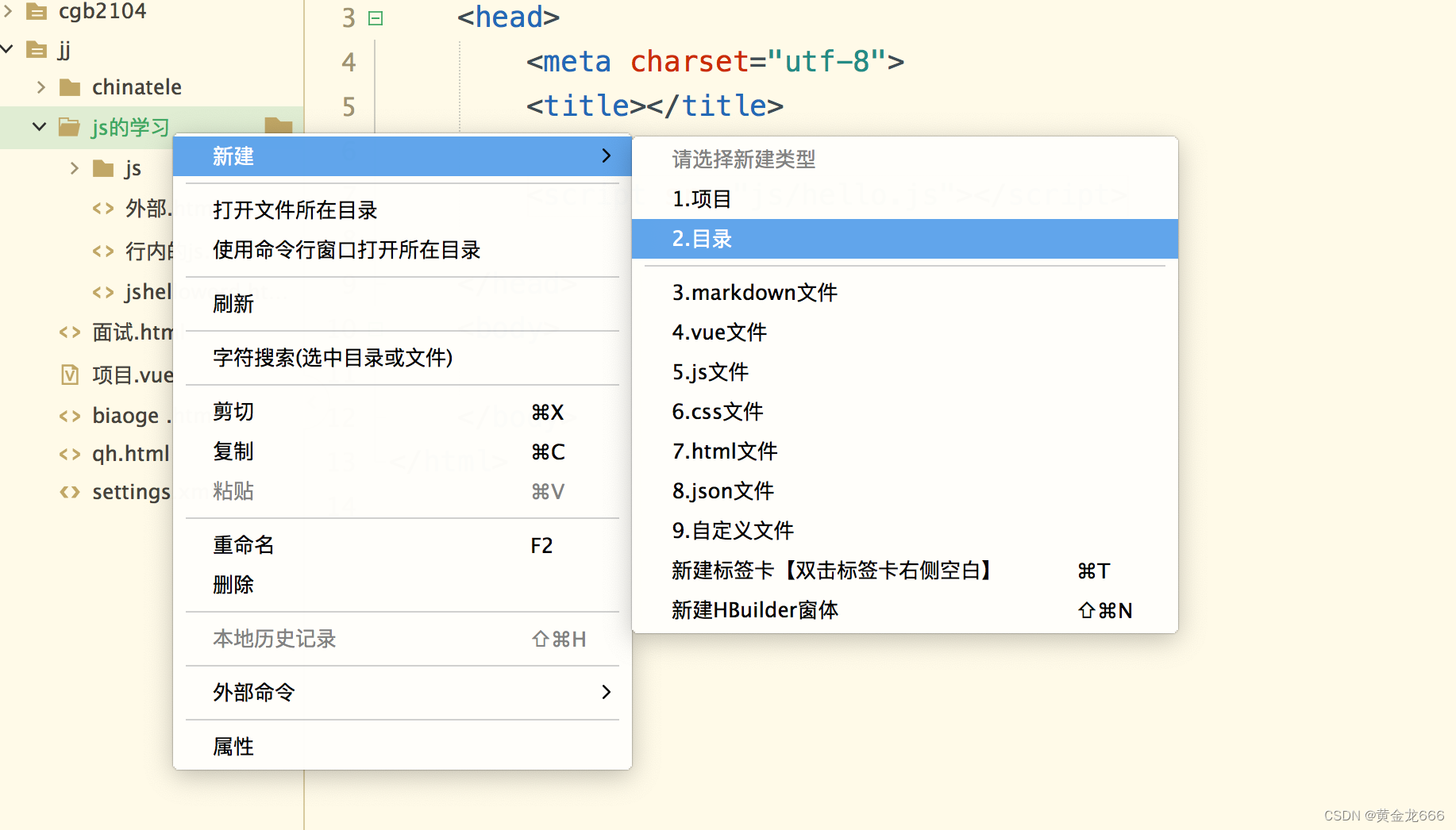Image resolution: width=1456 pixels, height=830 pixels.
Task: Click line number 4 in the gutter
Action: coord(349,62)
